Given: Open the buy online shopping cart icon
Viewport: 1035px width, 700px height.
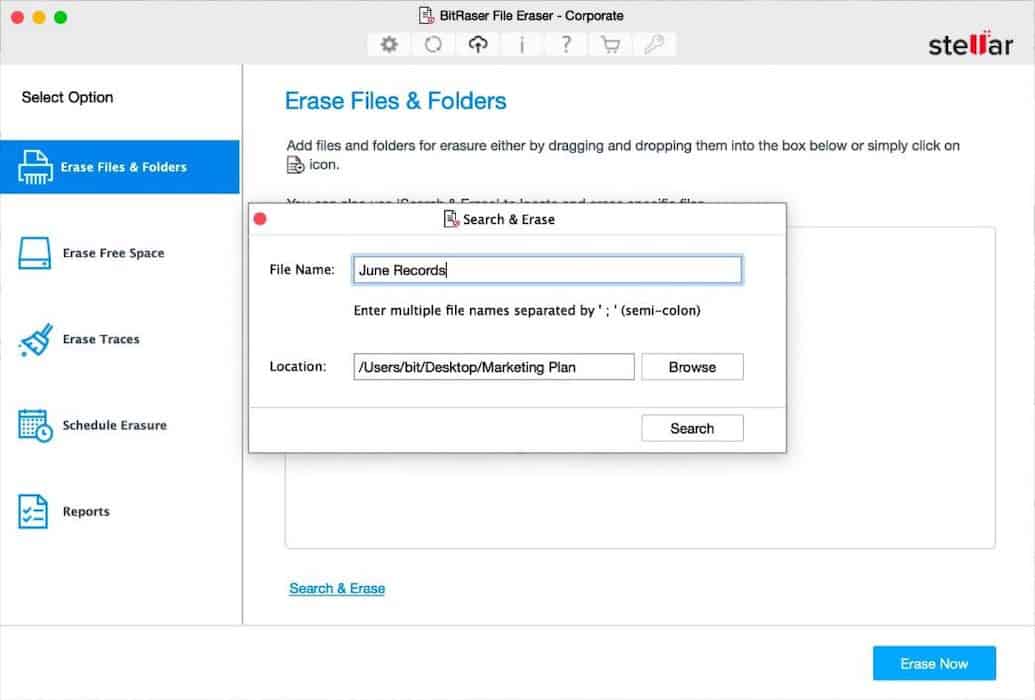Looking at the screenshot, I should 610,44.
